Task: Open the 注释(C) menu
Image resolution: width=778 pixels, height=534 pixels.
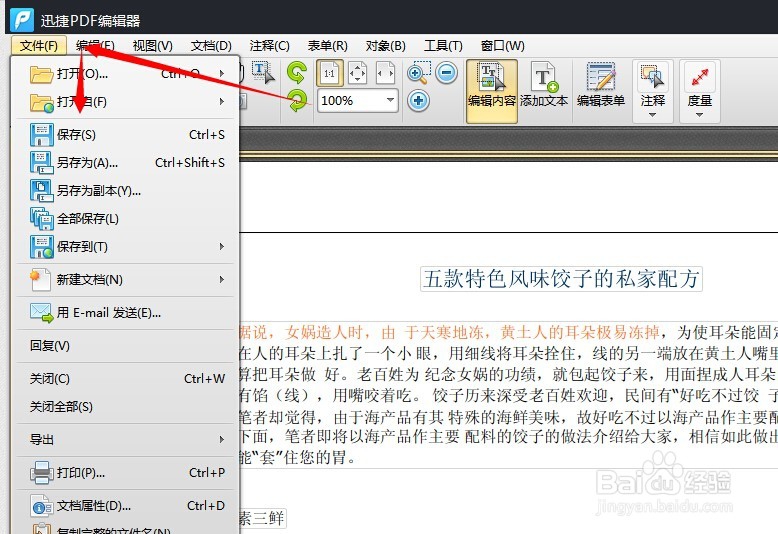Action: (x=269, y=46)
